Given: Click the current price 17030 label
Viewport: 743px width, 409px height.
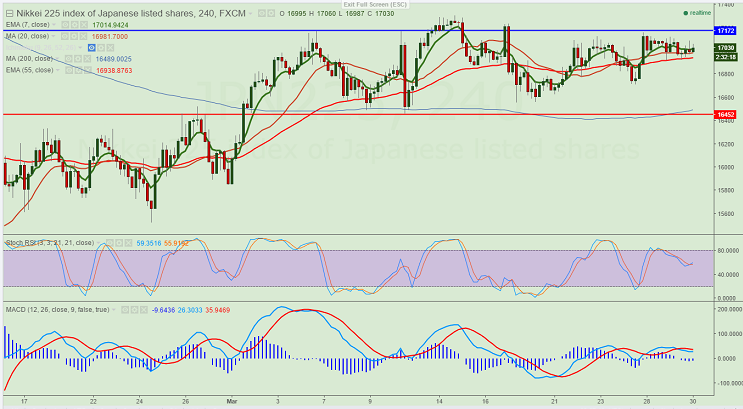Looking at the screenshot, I should click(x=726, y=47).
